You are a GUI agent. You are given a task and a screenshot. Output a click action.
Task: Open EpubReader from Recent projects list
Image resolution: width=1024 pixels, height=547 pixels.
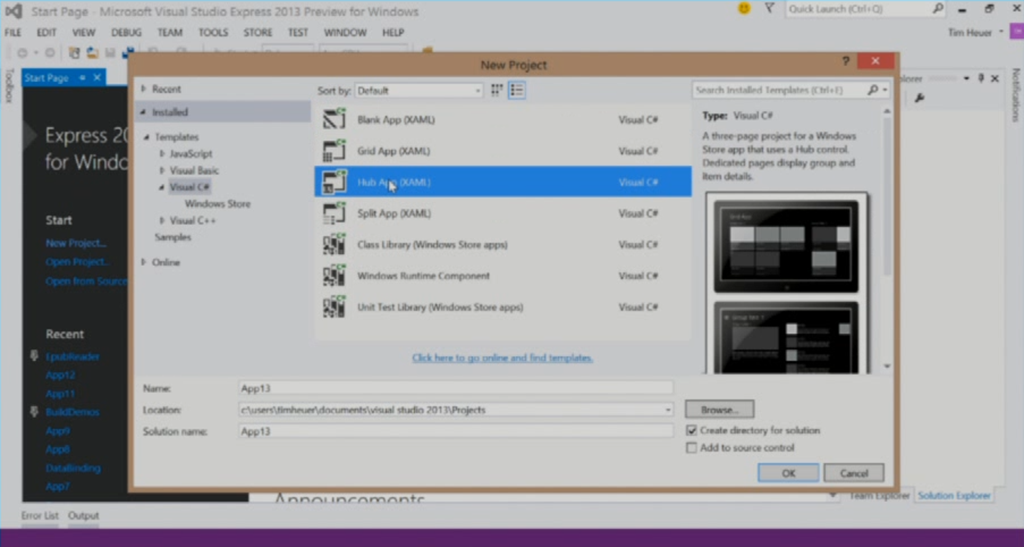[72, 356]
